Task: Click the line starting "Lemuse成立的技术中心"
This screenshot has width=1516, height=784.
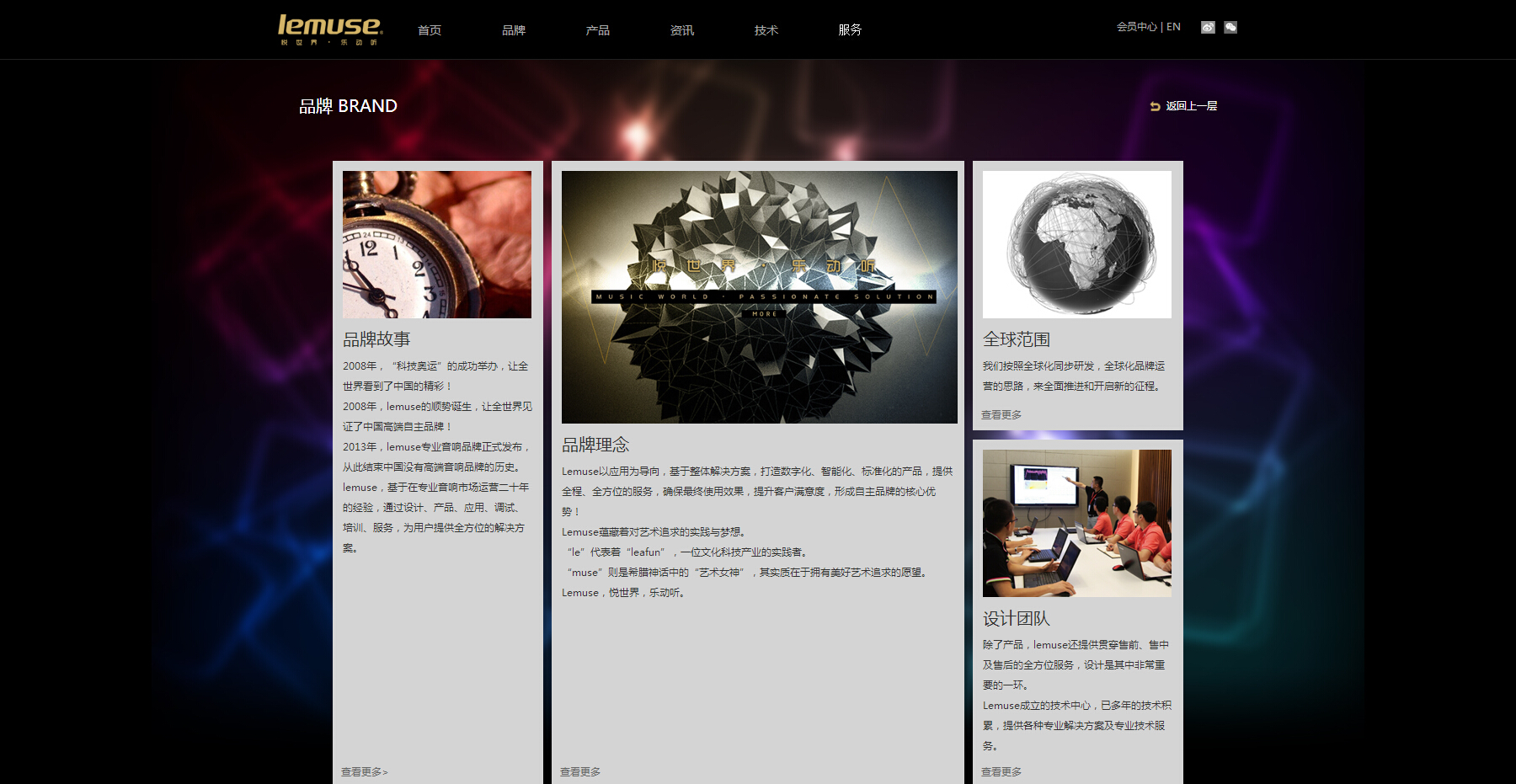Action: pyautogui.click(x=1077, y=706)
